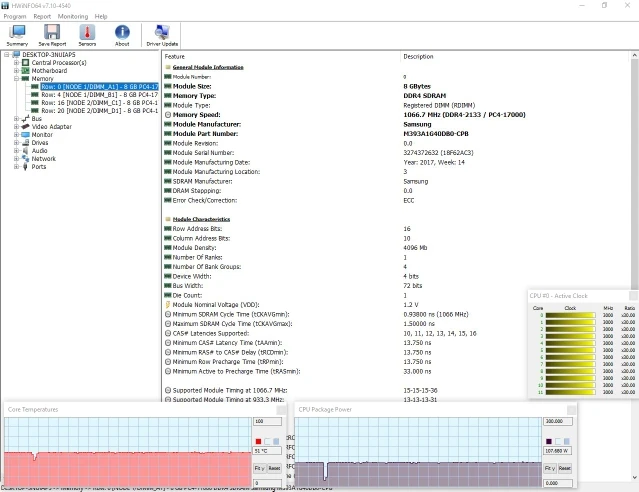Click the Save Report floppy icon

click(52, 35)
